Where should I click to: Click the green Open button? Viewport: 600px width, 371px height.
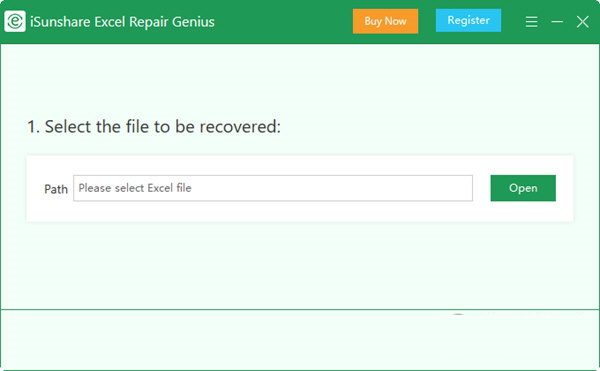click(523, 188)
